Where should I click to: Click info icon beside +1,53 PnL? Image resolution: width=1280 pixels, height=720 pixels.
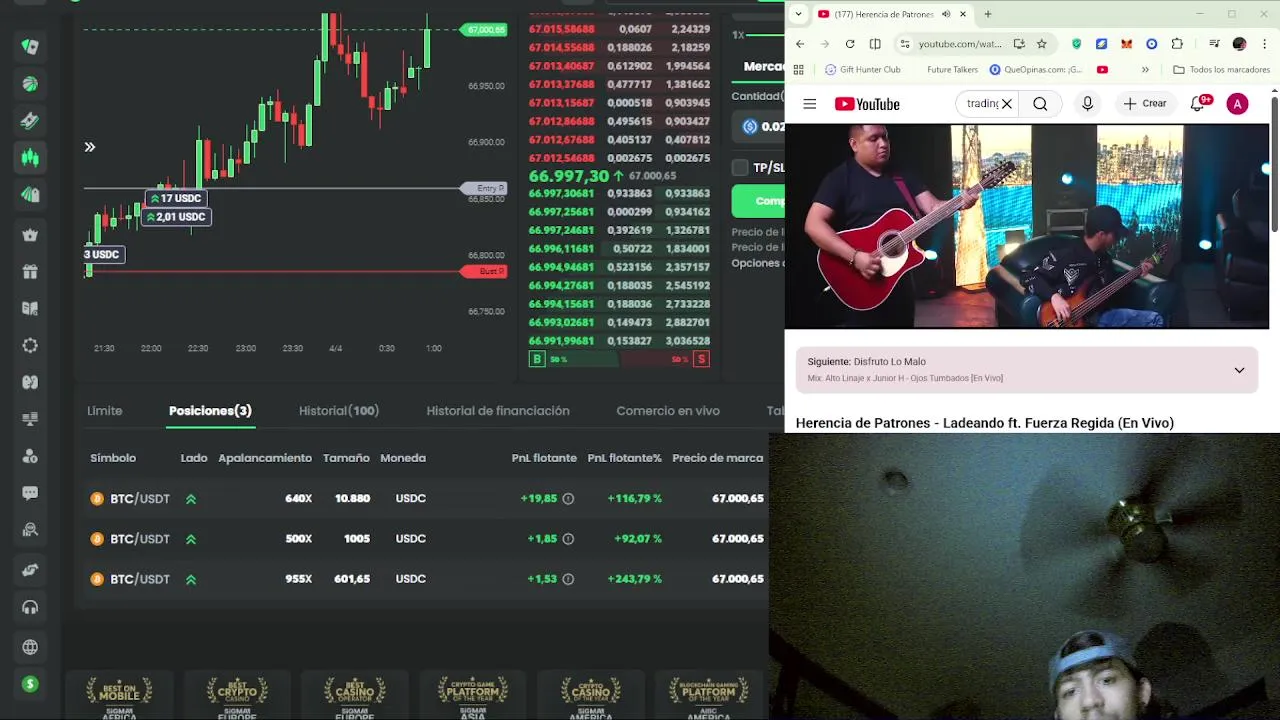coord(568,579)
